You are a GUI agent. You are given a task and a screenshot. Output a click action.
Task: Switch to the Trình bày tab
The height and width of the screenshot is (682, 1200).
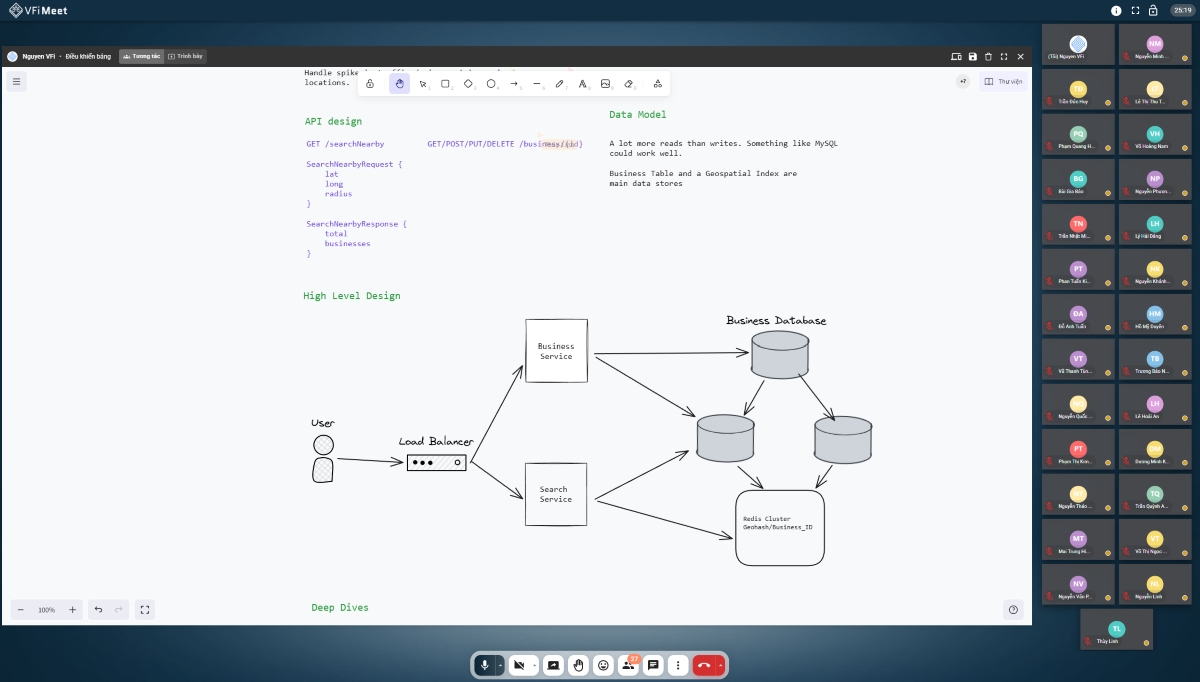pyautogui.click(x=186, y=56)
